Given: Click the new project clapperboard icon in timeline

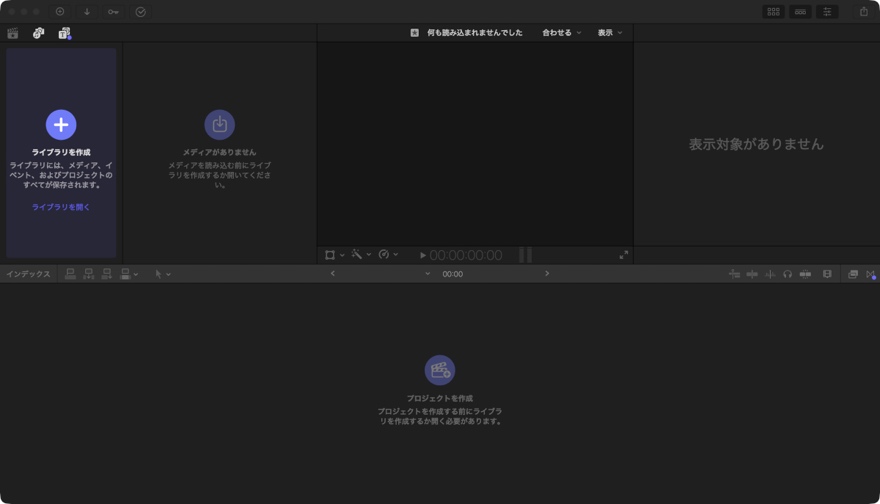Looking at the screenshot, I should (439, 370).
